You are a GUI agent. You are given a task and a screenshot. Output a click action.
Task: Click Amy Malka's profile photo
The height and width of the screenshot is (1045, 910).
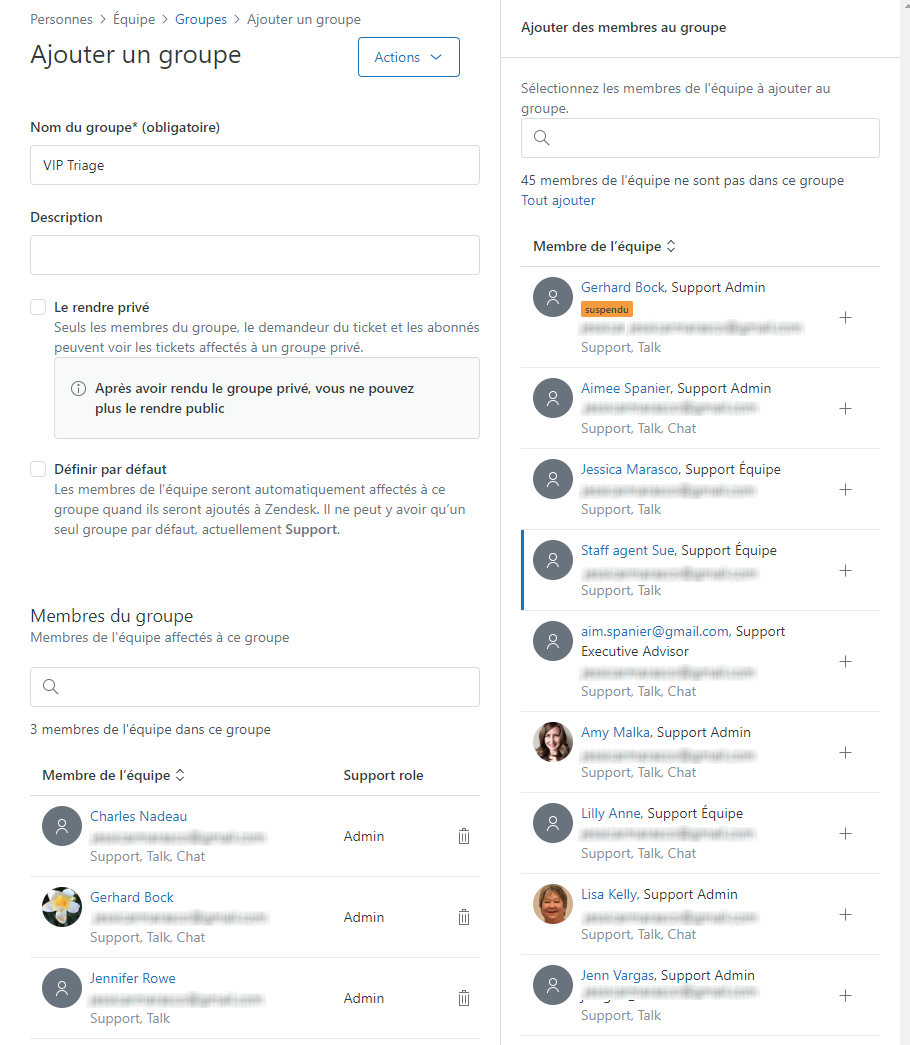tap(553, 742)
